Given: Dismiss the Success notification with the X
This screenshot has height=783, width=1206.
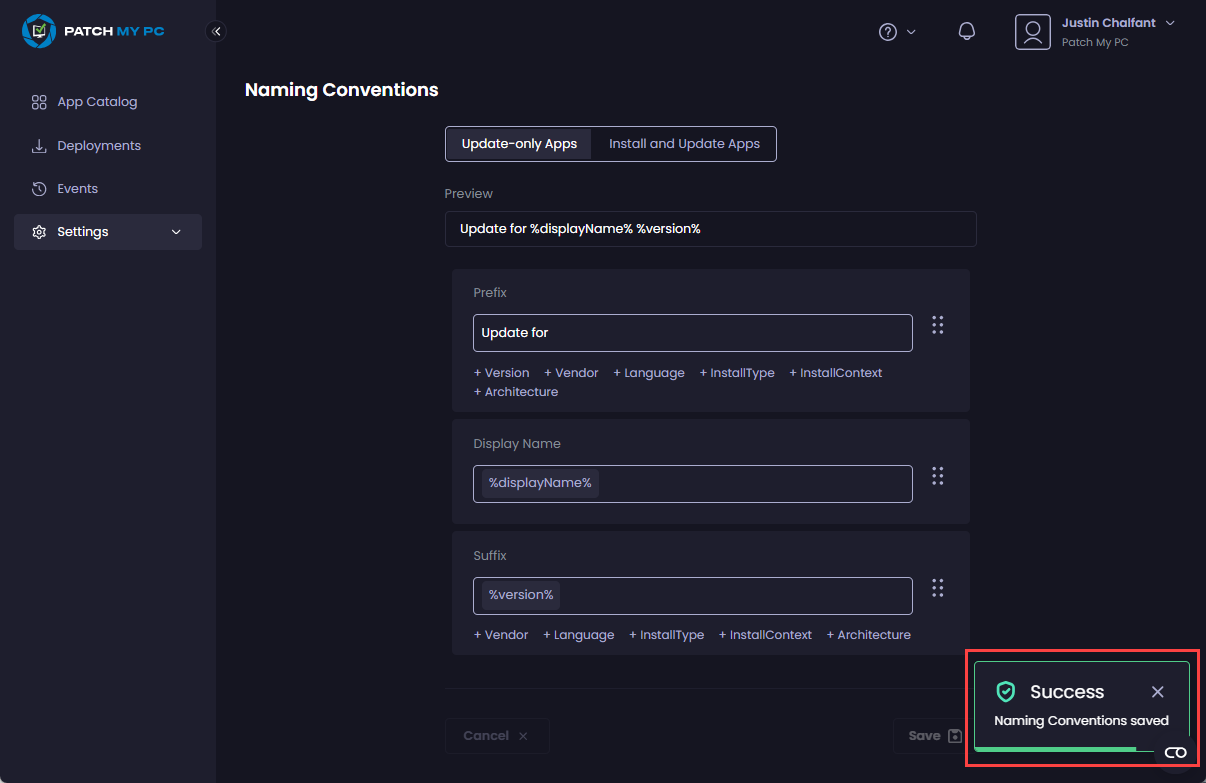Looking at the screenshot, I should tap(1157, 691).
